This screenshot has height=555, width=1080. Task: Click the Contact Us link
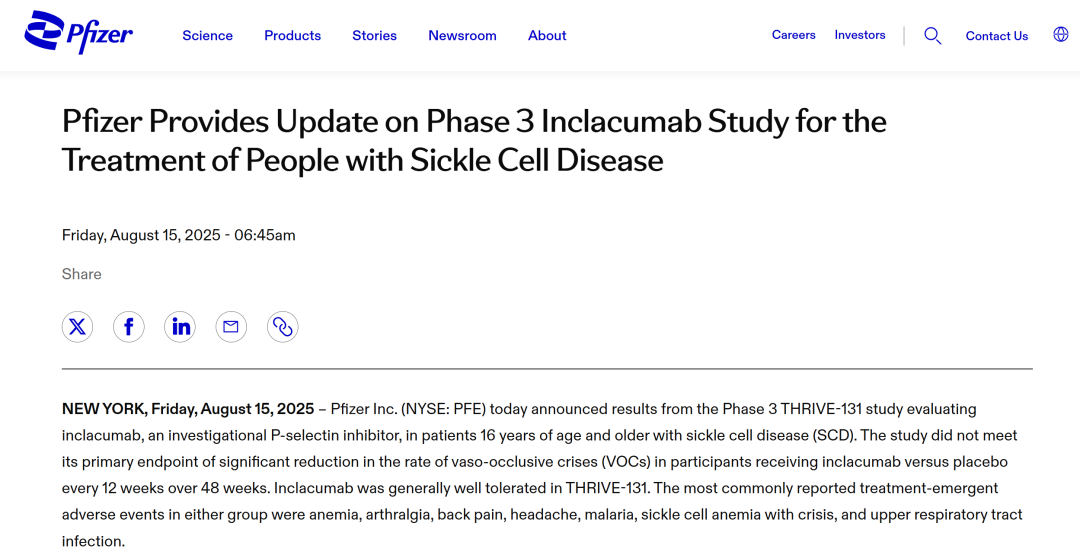click(997, 36)
